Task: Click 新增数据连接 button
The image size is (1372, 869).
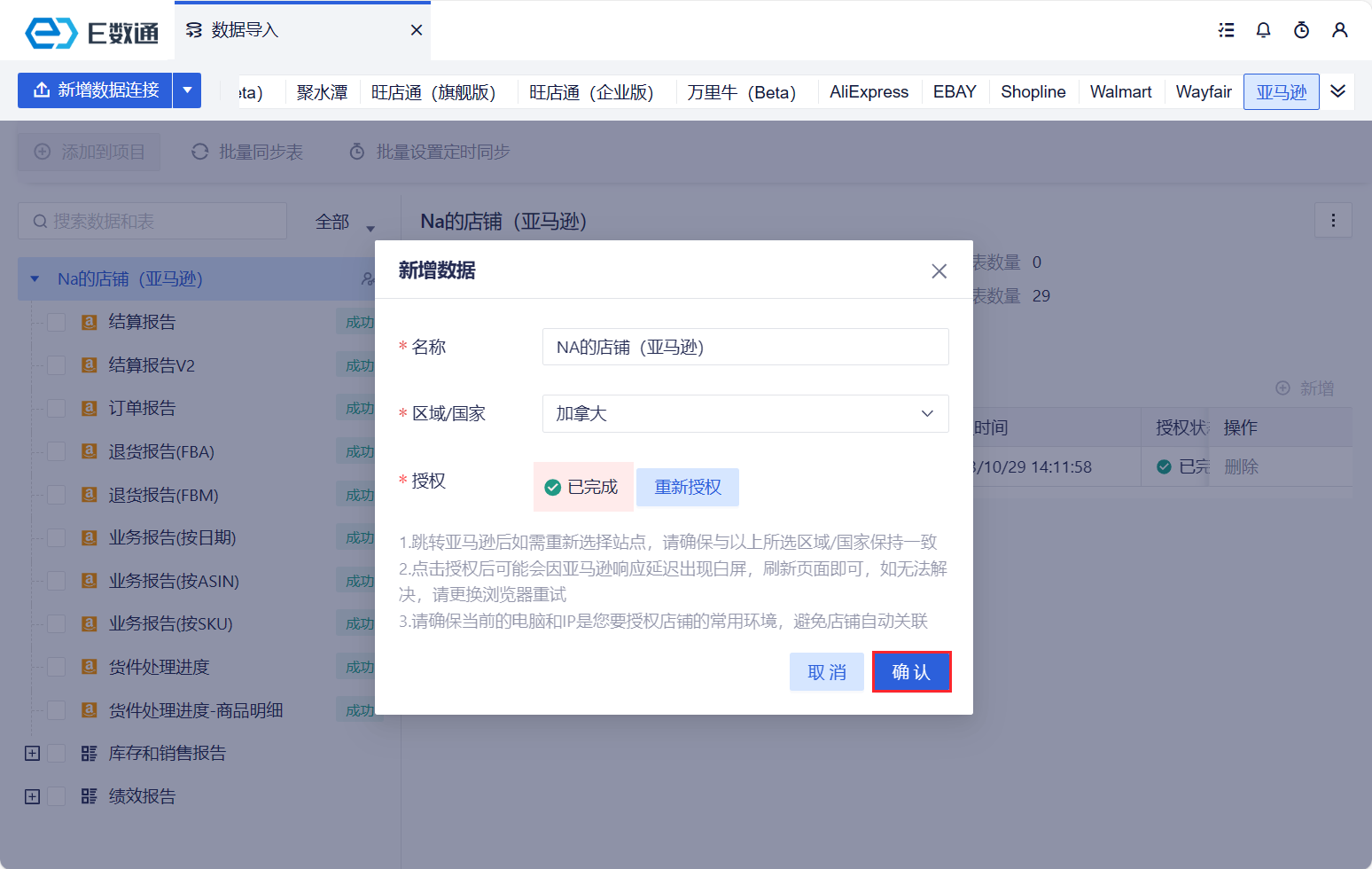Action: [95, 90]
